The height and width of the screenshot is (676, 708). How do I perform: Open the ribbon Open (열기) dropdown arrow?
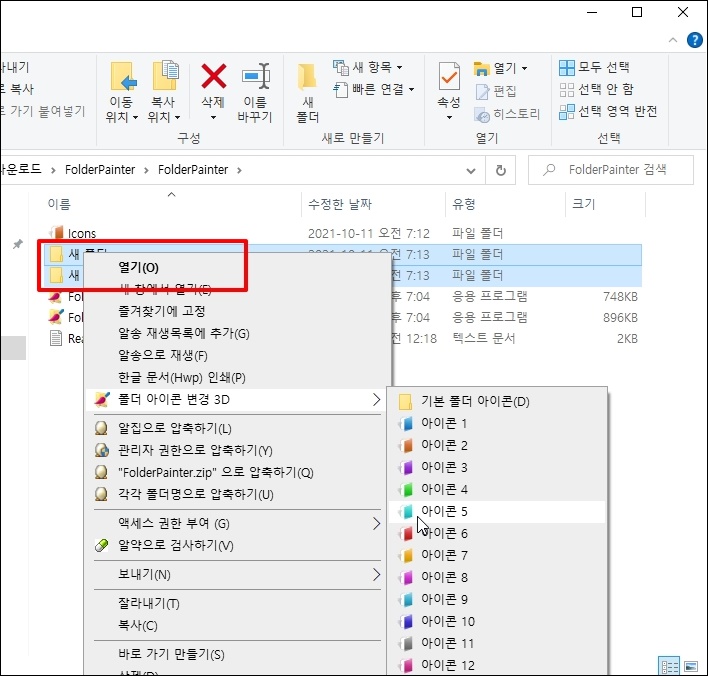pos(525,69)
